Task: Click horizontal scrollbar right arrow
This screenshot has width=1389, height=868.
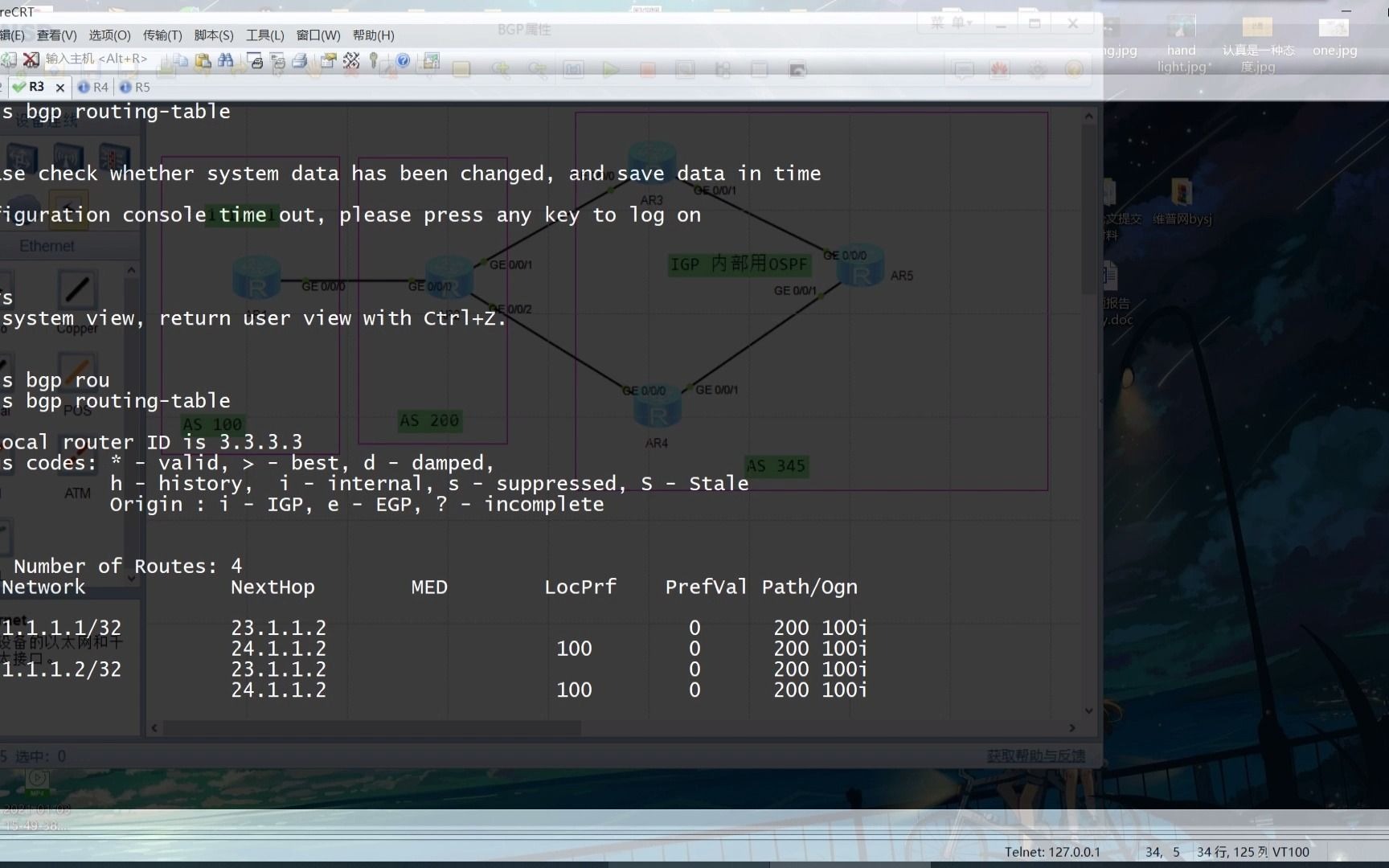Action: pos(1072,728)
